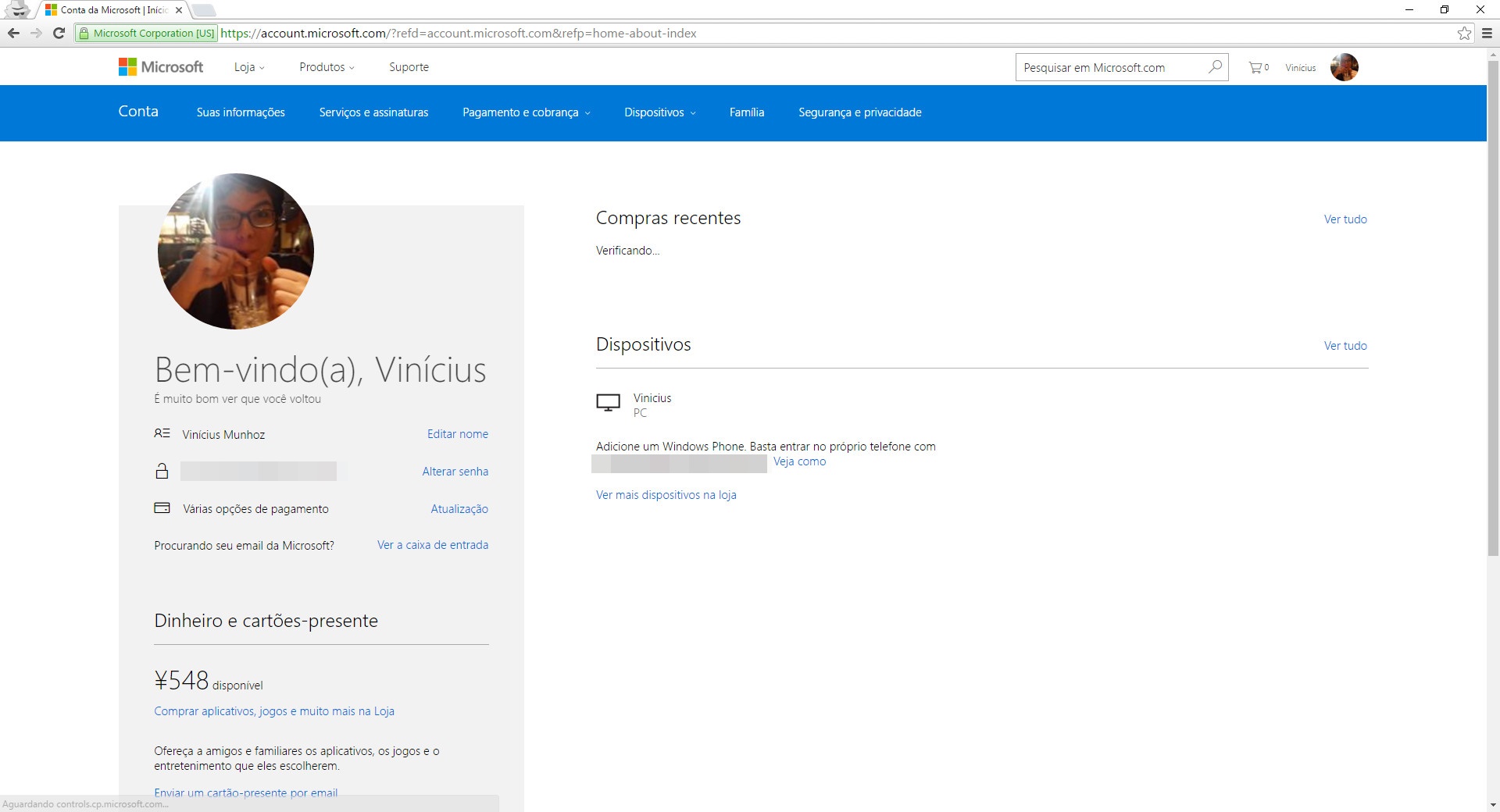Click the browser forward arrow
1500x812 pixels.
36,33
